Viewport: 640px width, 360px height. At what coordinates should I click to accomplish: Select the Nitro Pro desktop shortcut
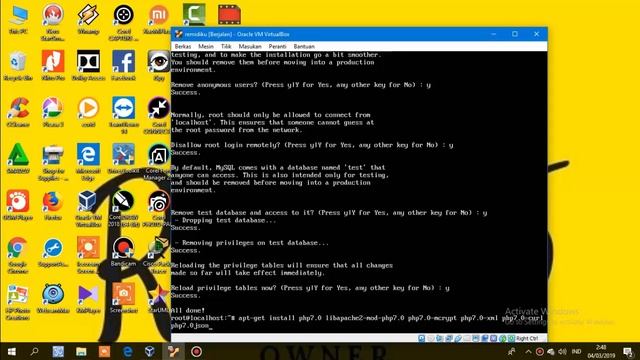click(x=53, y=65)
